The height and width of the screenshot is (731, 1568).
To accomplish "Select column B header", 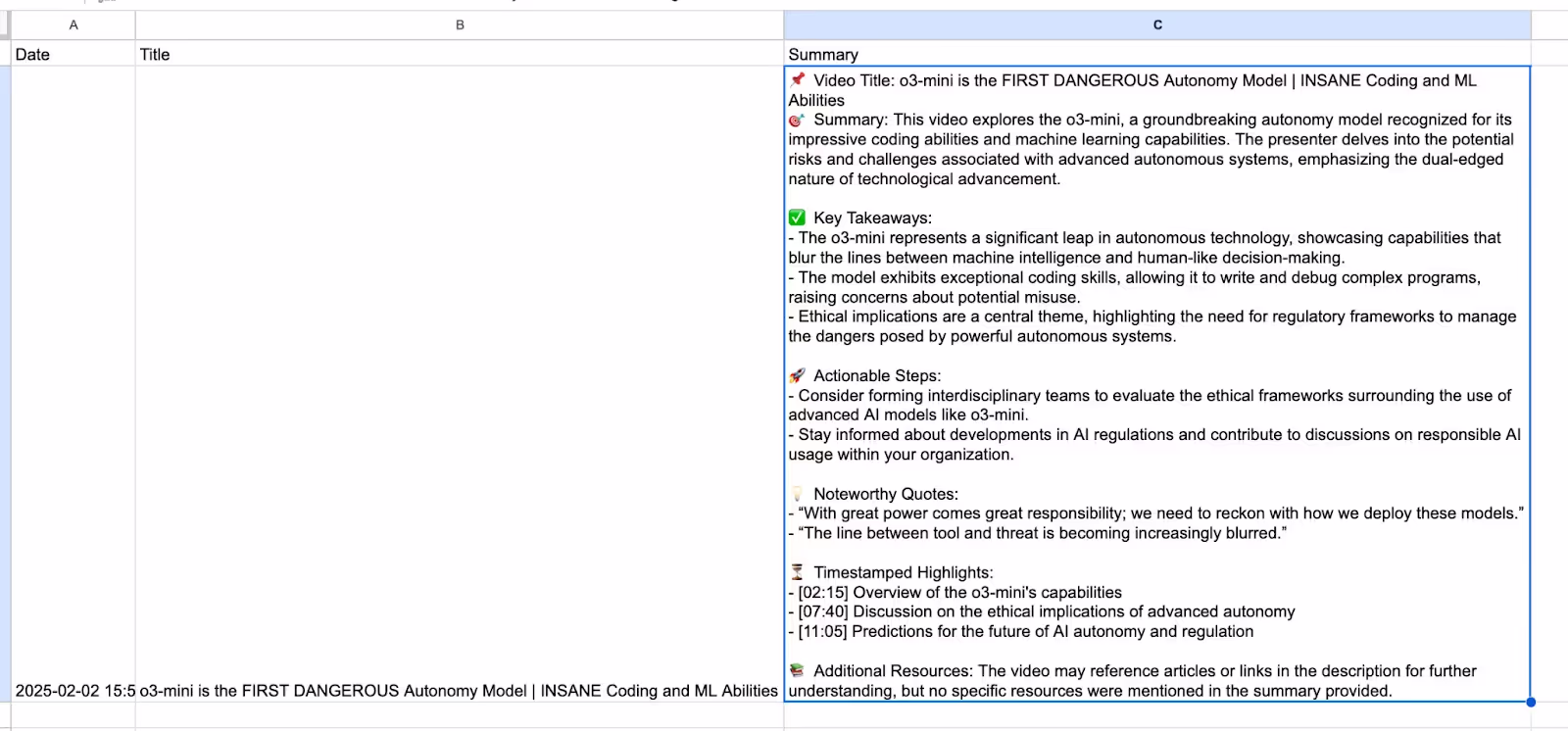I will pos(460,25).
